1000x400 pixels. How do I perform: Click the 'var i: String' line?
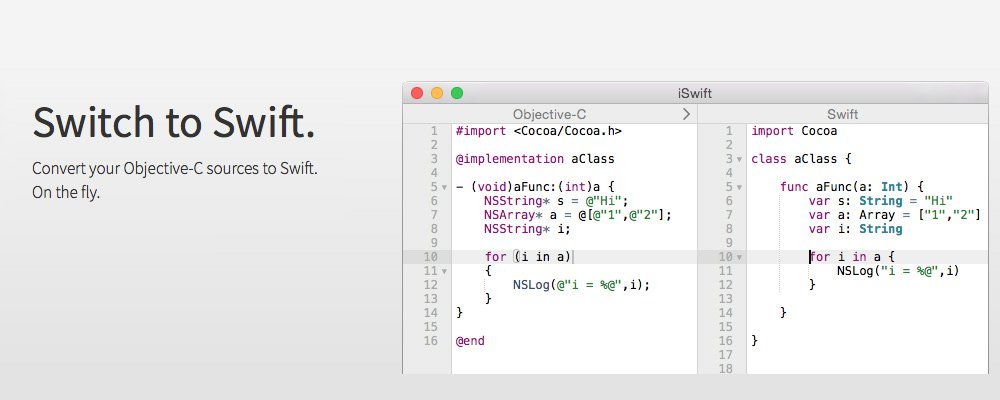click(855, 229)
